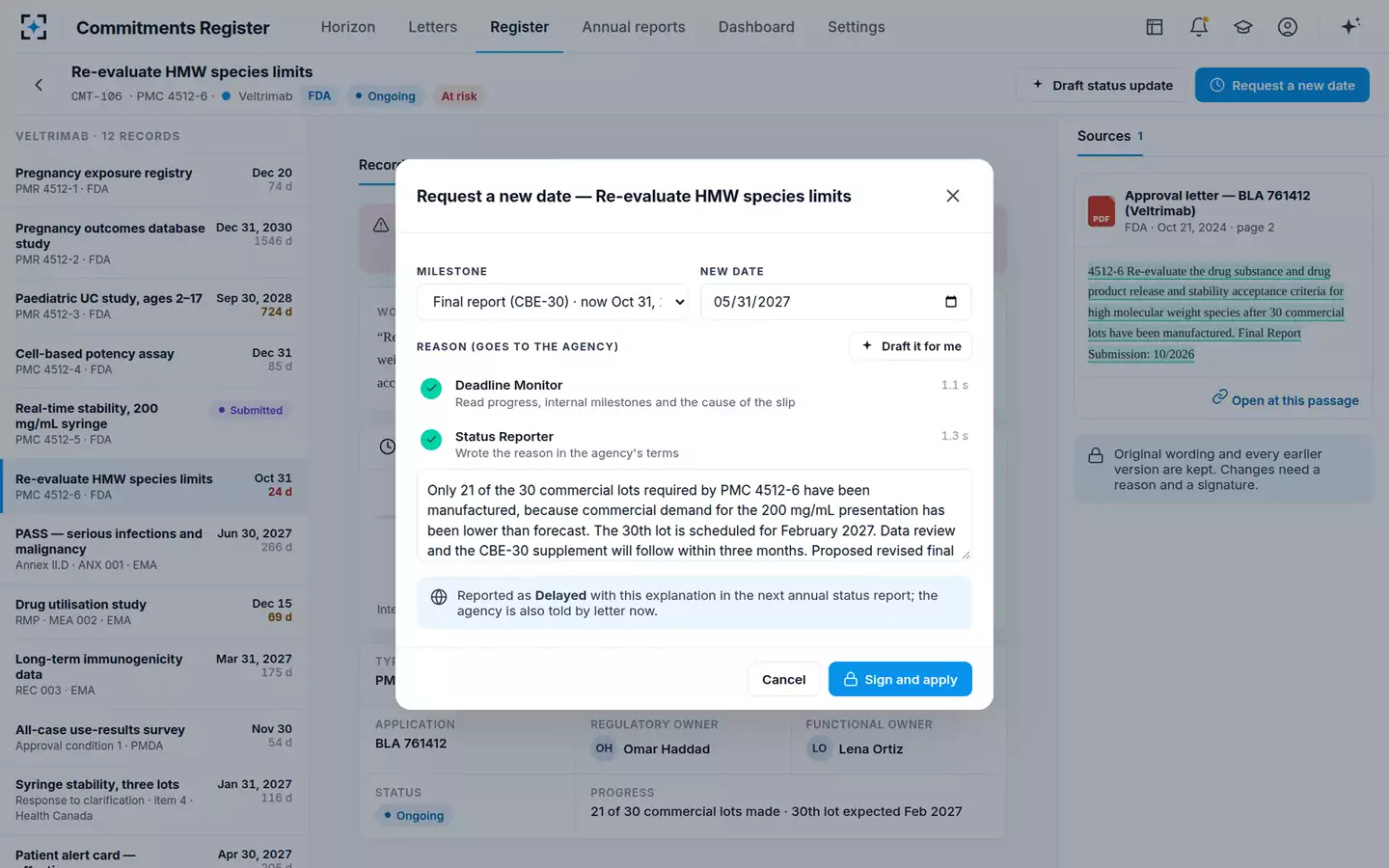Viewport: 1389px width, 868px height.
Task: Open the Settings tab
Action: (857, 27)
